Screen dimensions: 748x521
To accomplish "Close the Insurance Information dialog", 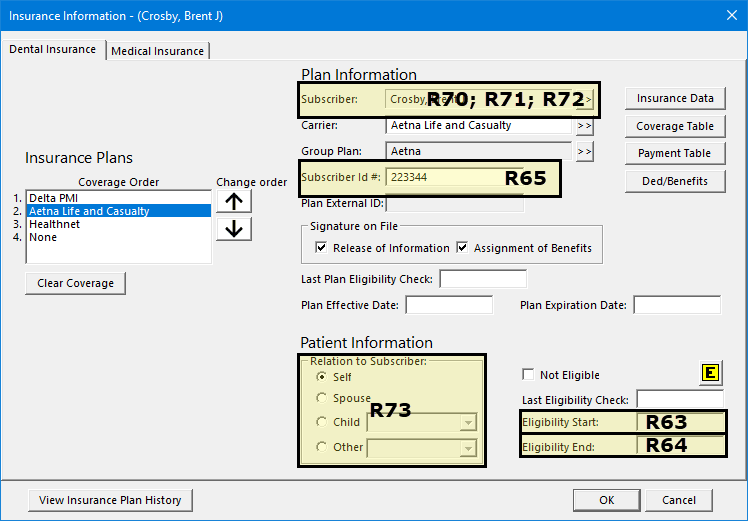I will (x=728, y=14).
